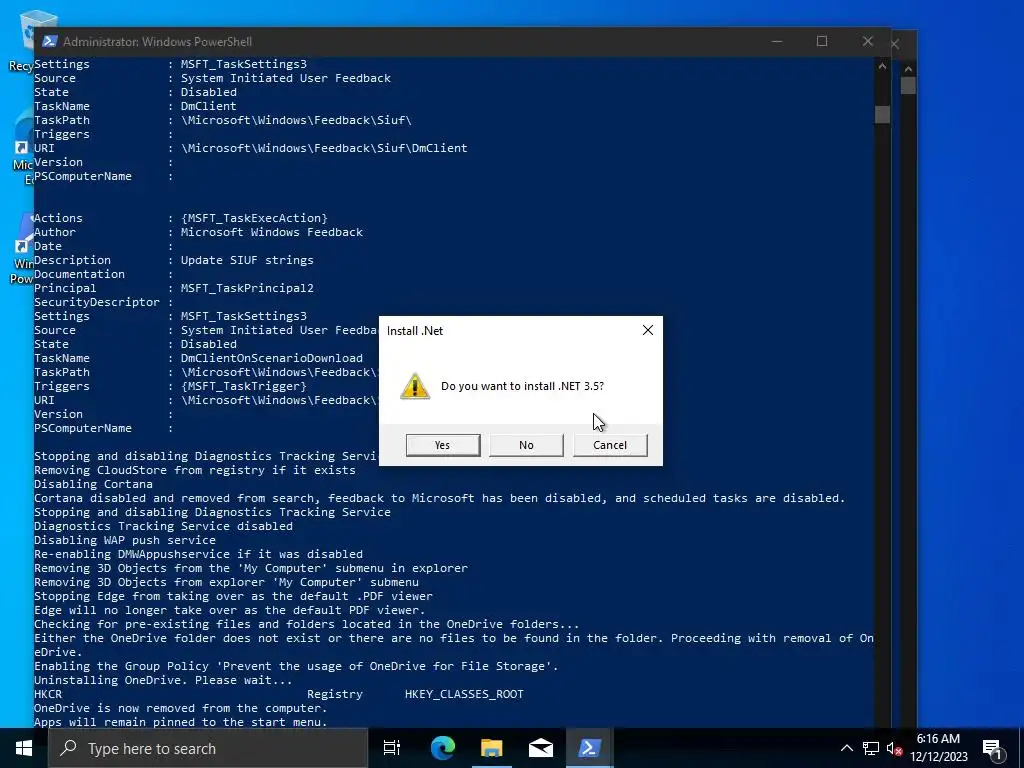Viewport: 1024px width, 768px height.
Task: Click 'Cortana disabled and removed from search' line
Action: pos(440,498)
